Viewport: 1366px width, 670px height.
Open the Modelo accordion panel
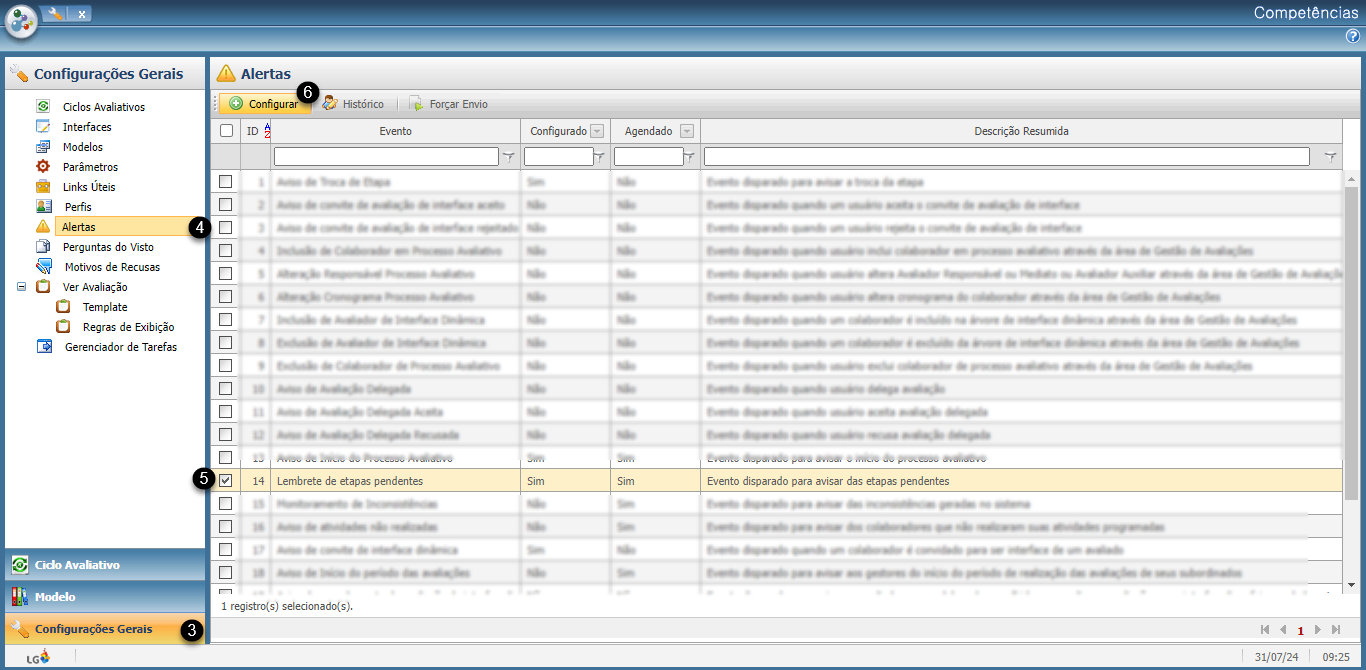105,597
